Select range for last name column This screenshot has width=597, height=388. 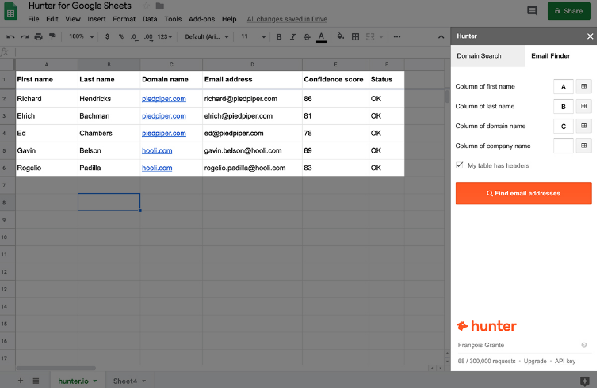click(584, 106)
